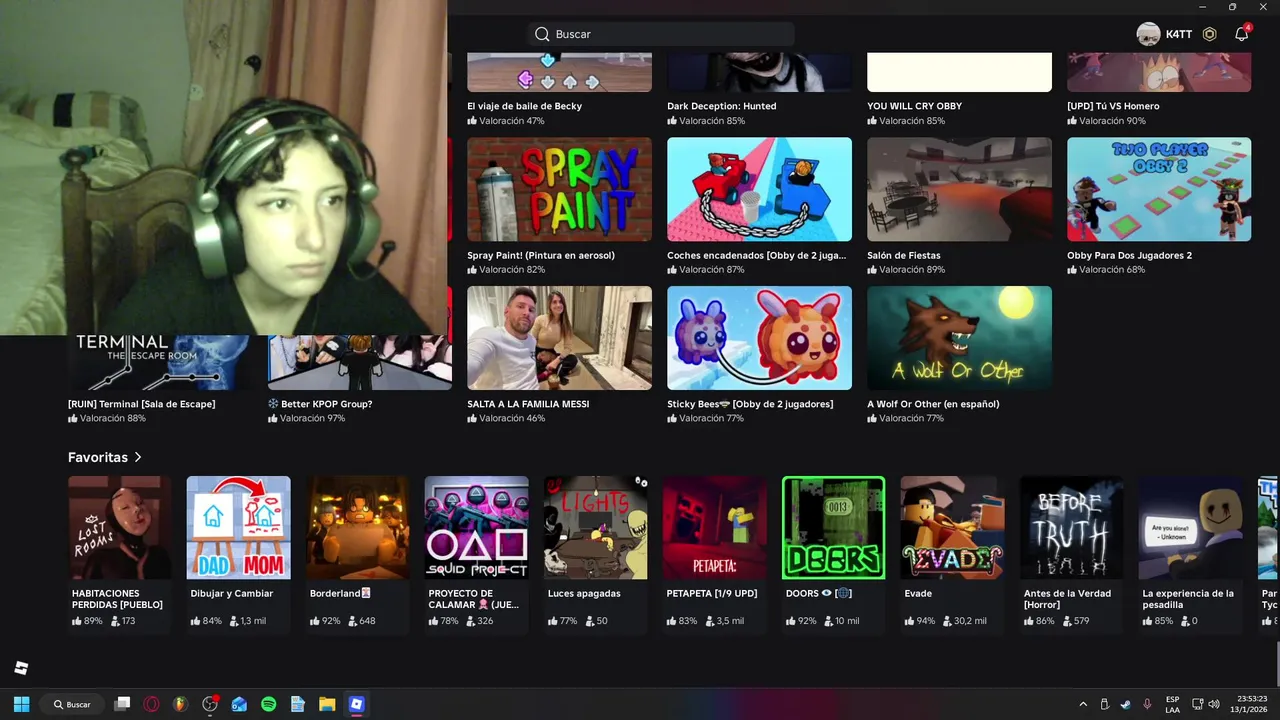1280x720 pixels.
Task: Open Task View in the taskbar
Action: click(122, 704)
